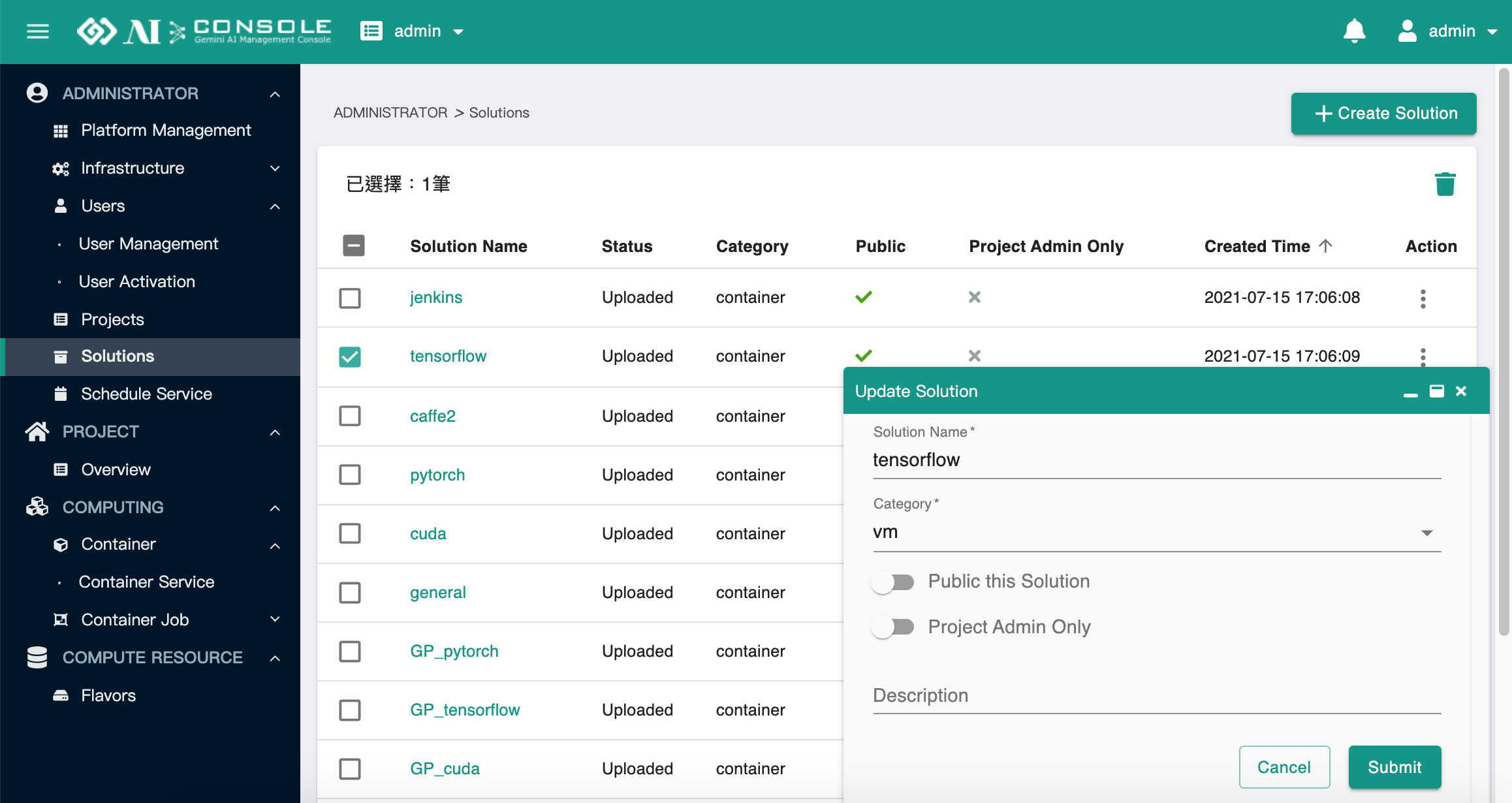Sort by Created Time arrow
The width and height of the screenshot is (1512, 803).
(x=1325, y=246)
